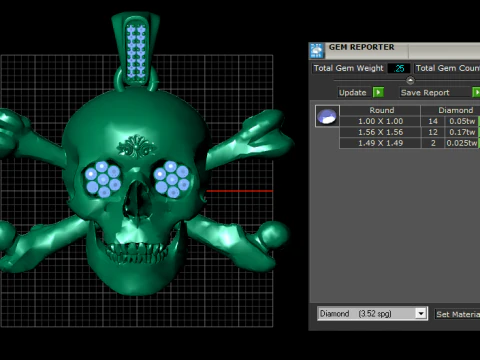Click the 0.17tw weight cell
Viewport: 480px width, 360px height.
[462, 132]
